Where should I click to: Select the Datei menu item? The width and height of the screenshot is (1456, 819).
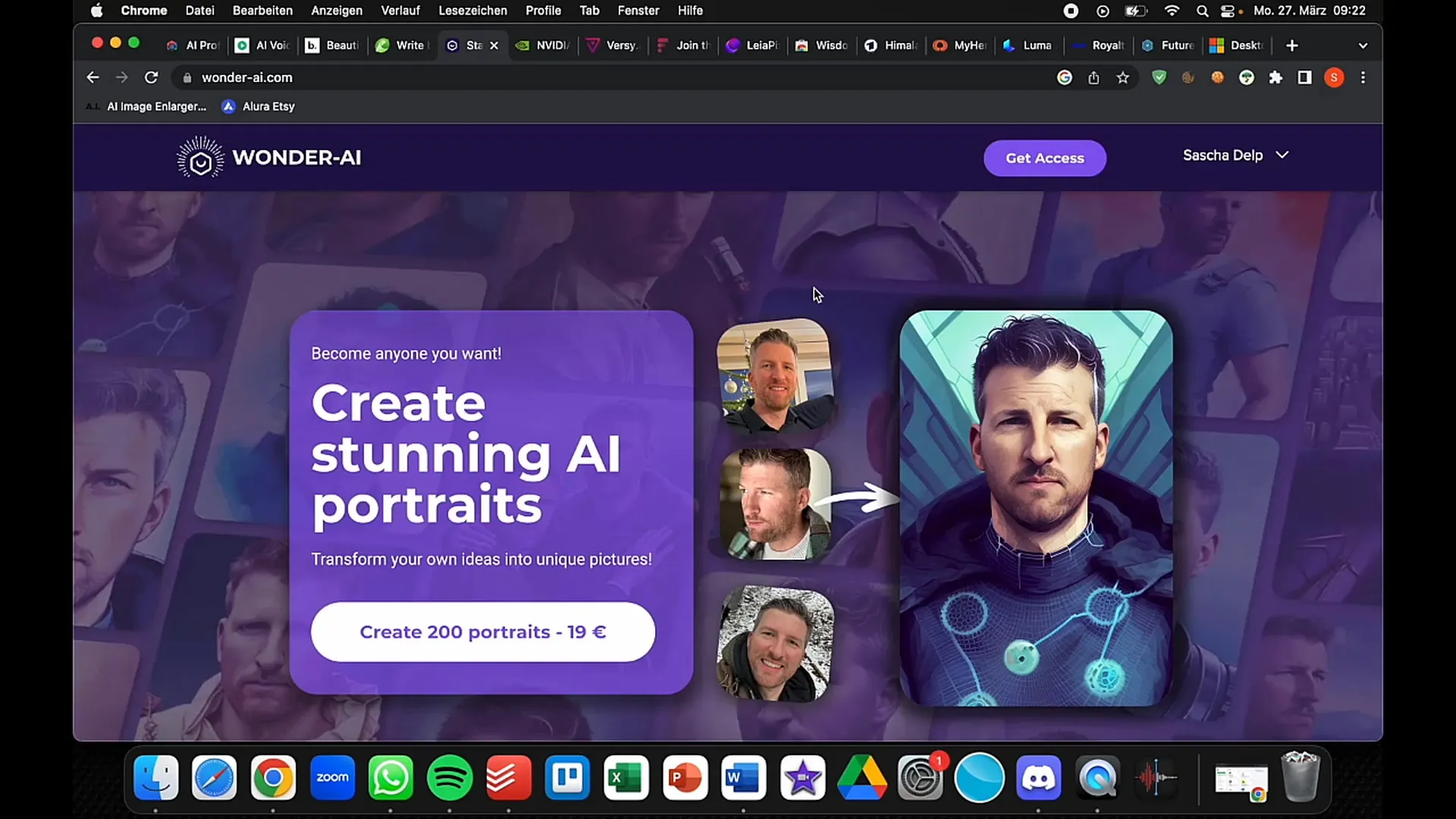pyautogui.click(x=199, y=11)
